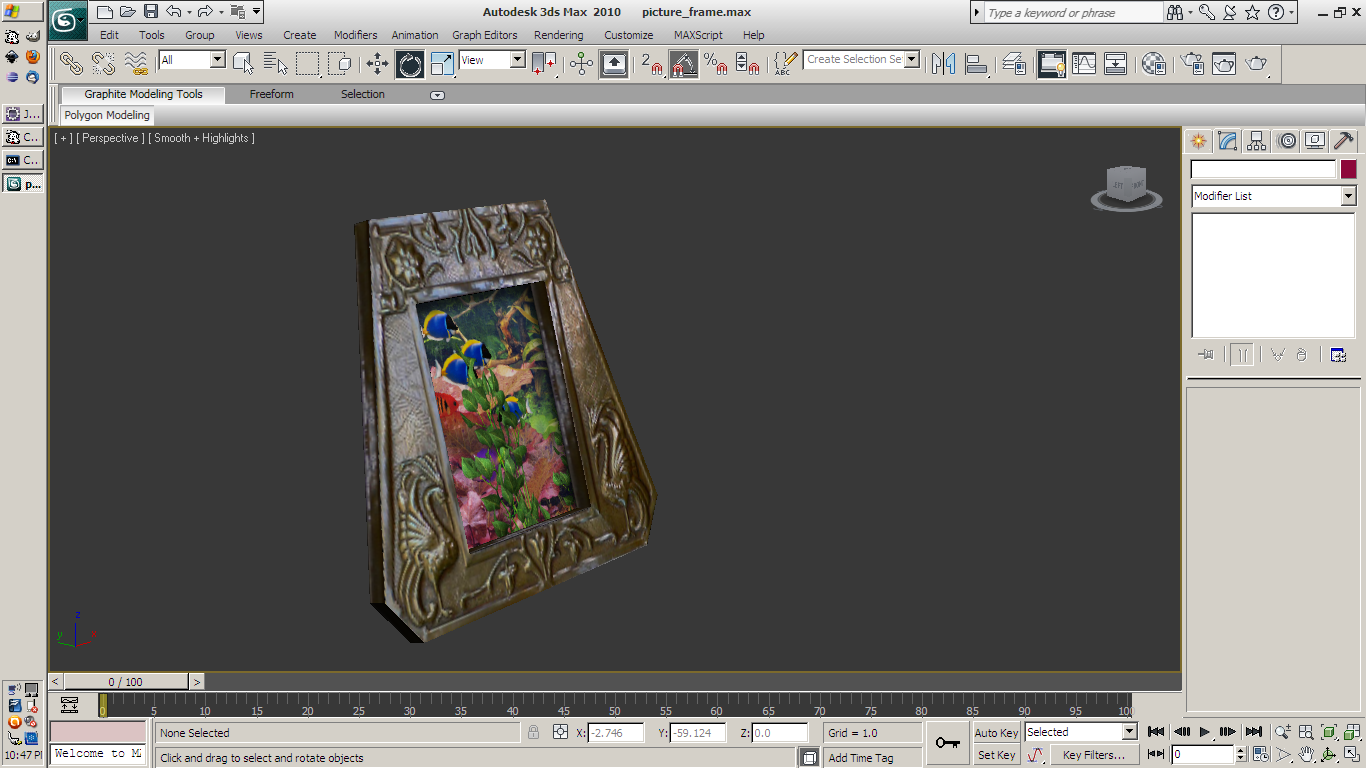This screenshot has width=1366, height=768.
Task: Toggle Auto Key animation mode
Action: click(x=996, y=733)
